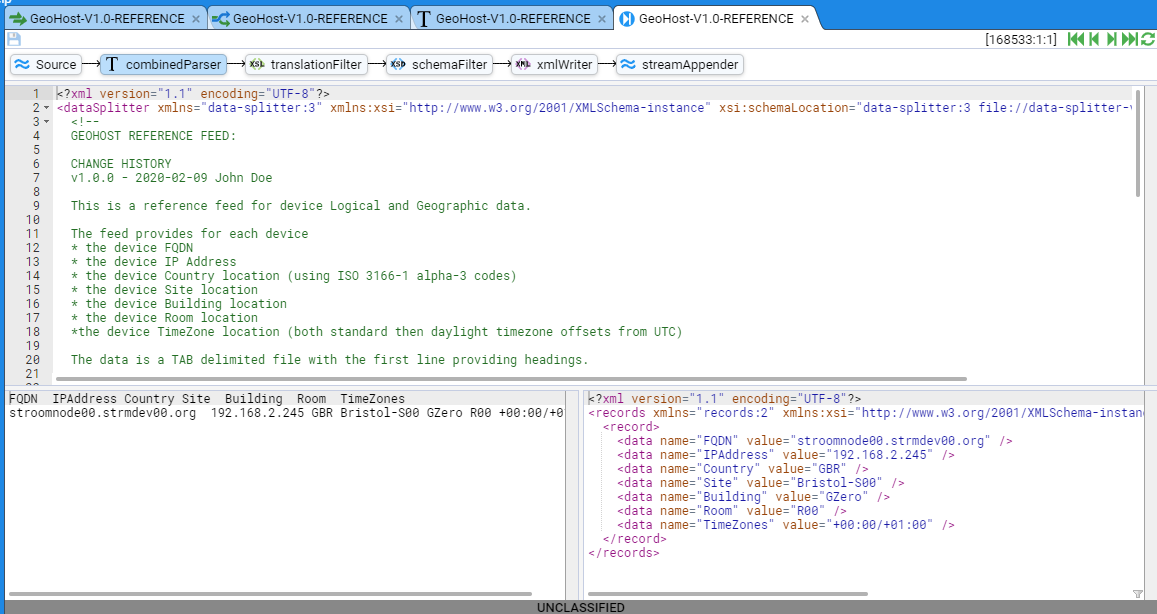Viewport: 1157px width, 614px height.
Task: Open the filter icon in output pane
Action: click(1138, 594)
